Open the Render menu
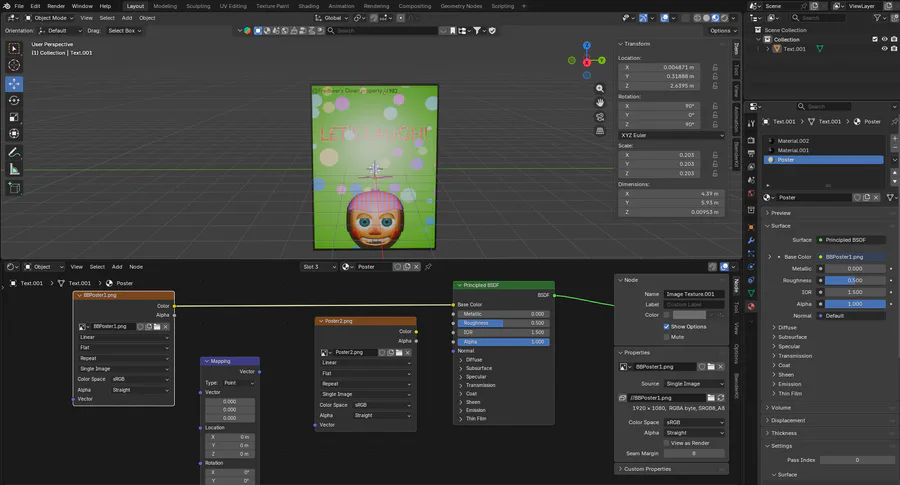Image resolution: width=900 pixels, height=485 pixels. 56,6
